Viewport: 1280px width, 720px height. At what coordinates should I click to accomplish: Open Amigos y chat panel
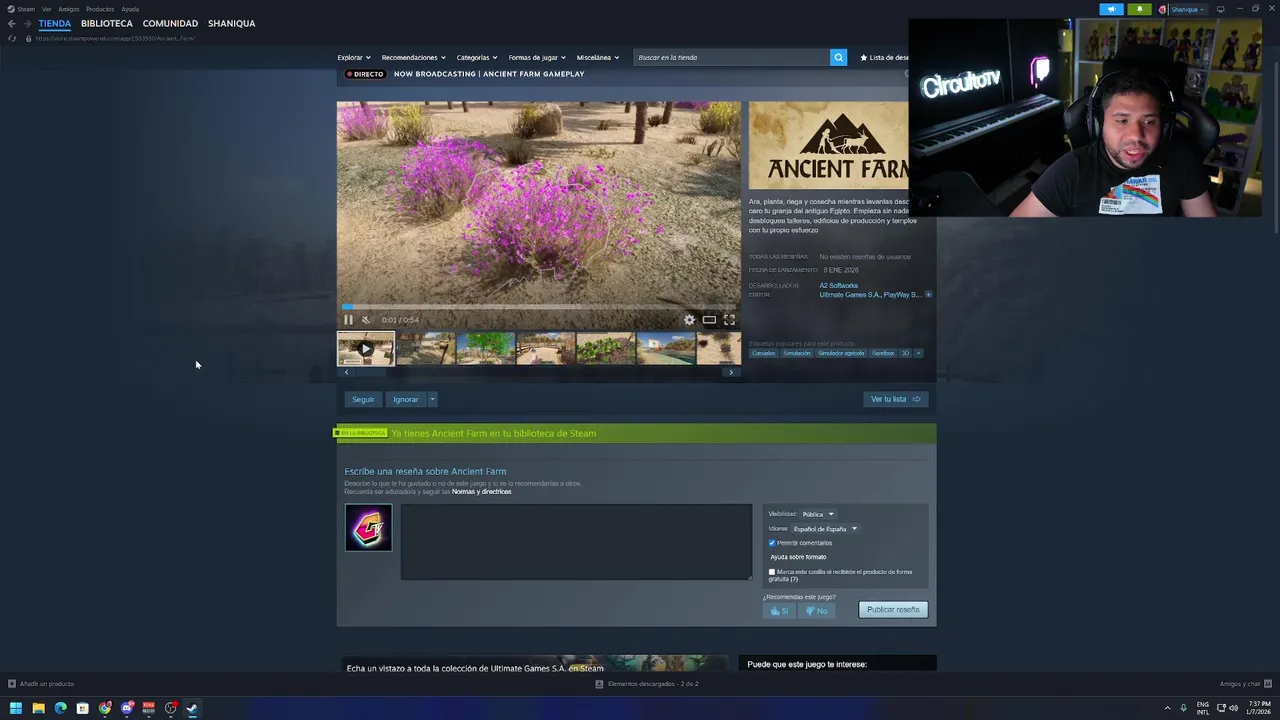click(1243, 684)
